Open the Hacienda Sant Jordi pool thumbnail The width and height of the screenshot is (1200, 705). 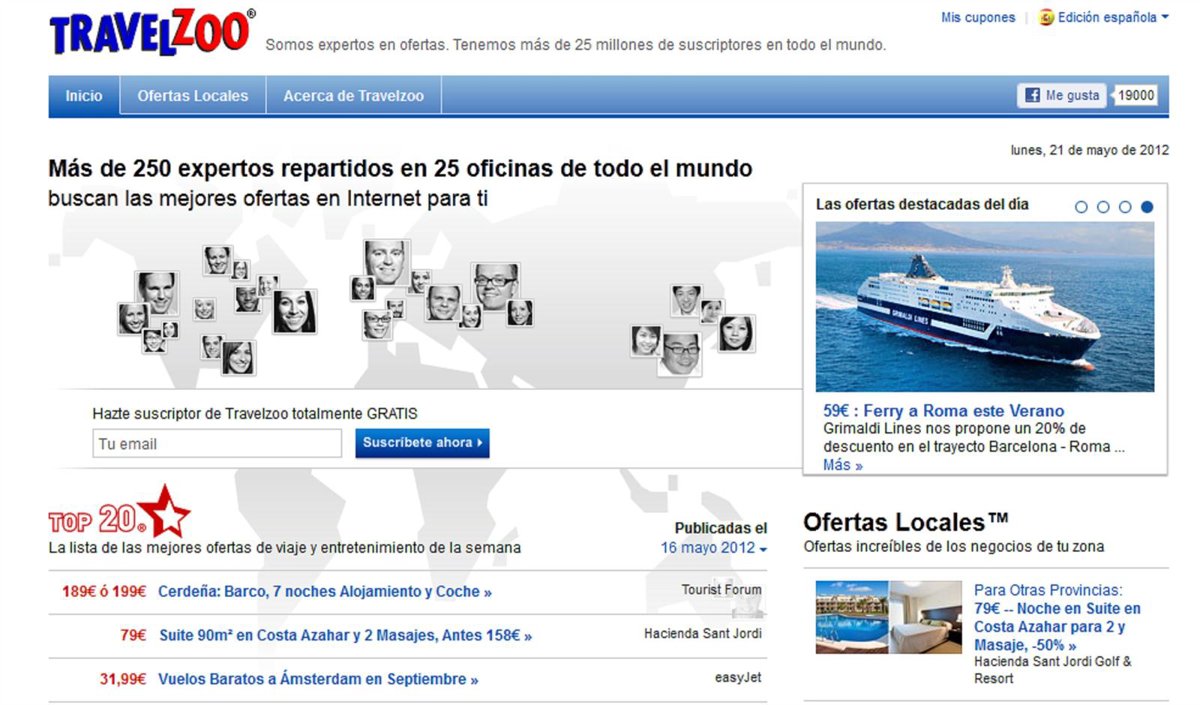point(851,617)
